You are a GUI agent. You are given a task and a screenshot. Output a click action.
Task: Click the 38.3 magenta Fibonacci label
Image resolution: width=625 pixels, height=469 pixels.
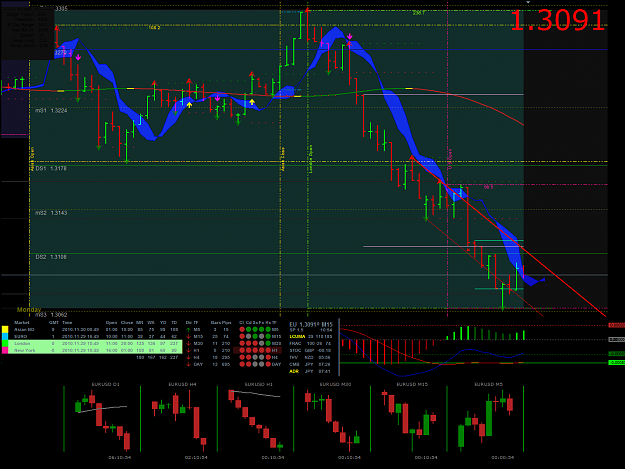coord(489,187)
